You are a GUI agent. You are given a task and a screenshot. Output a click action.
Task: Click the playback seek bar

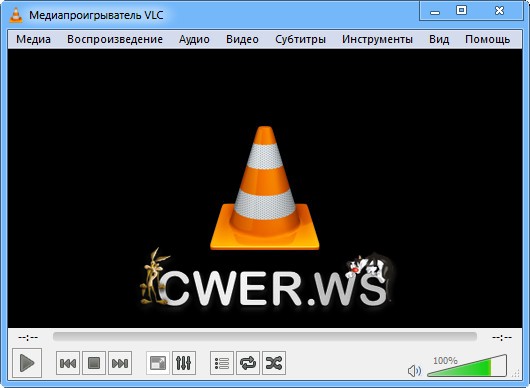click(265, 337)
